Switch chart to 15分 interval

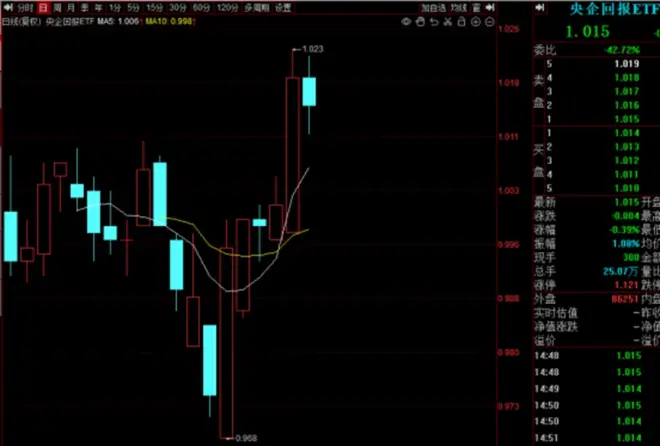tap(153, 7)
